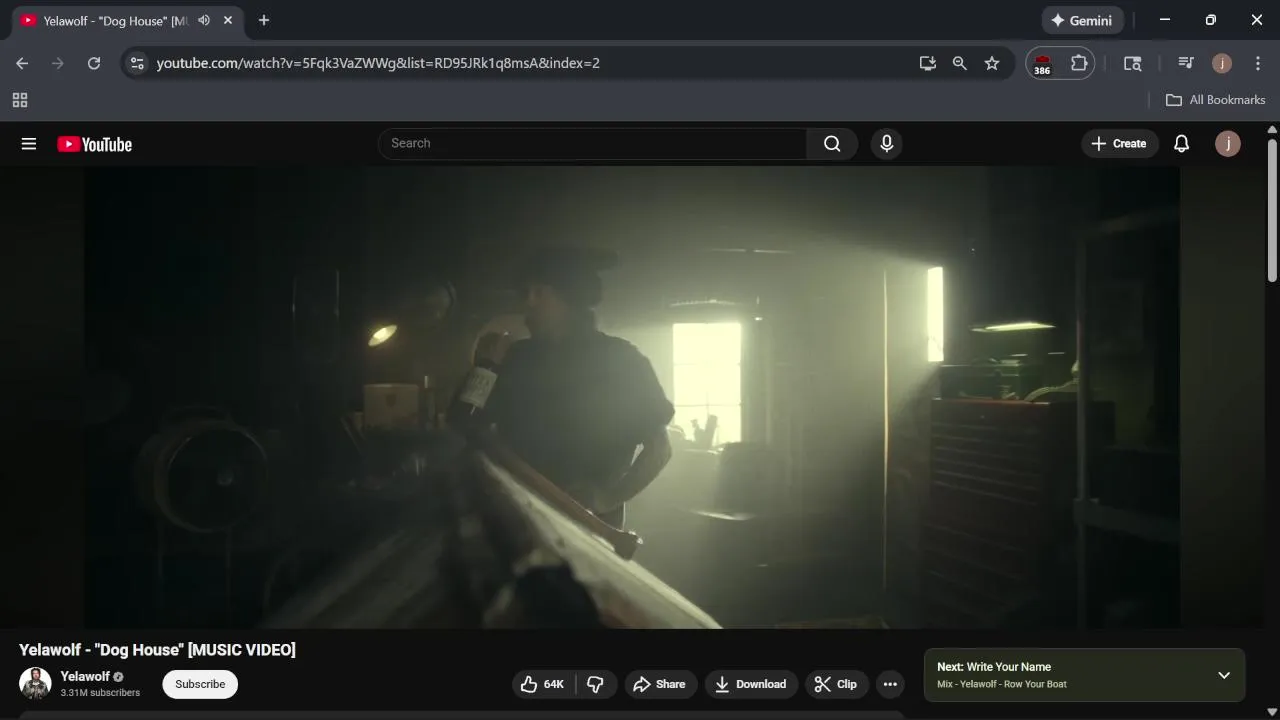Open media controls icon in toolbar
Viewport: 1280px width, 720px height.
(x=1186, y=63)
